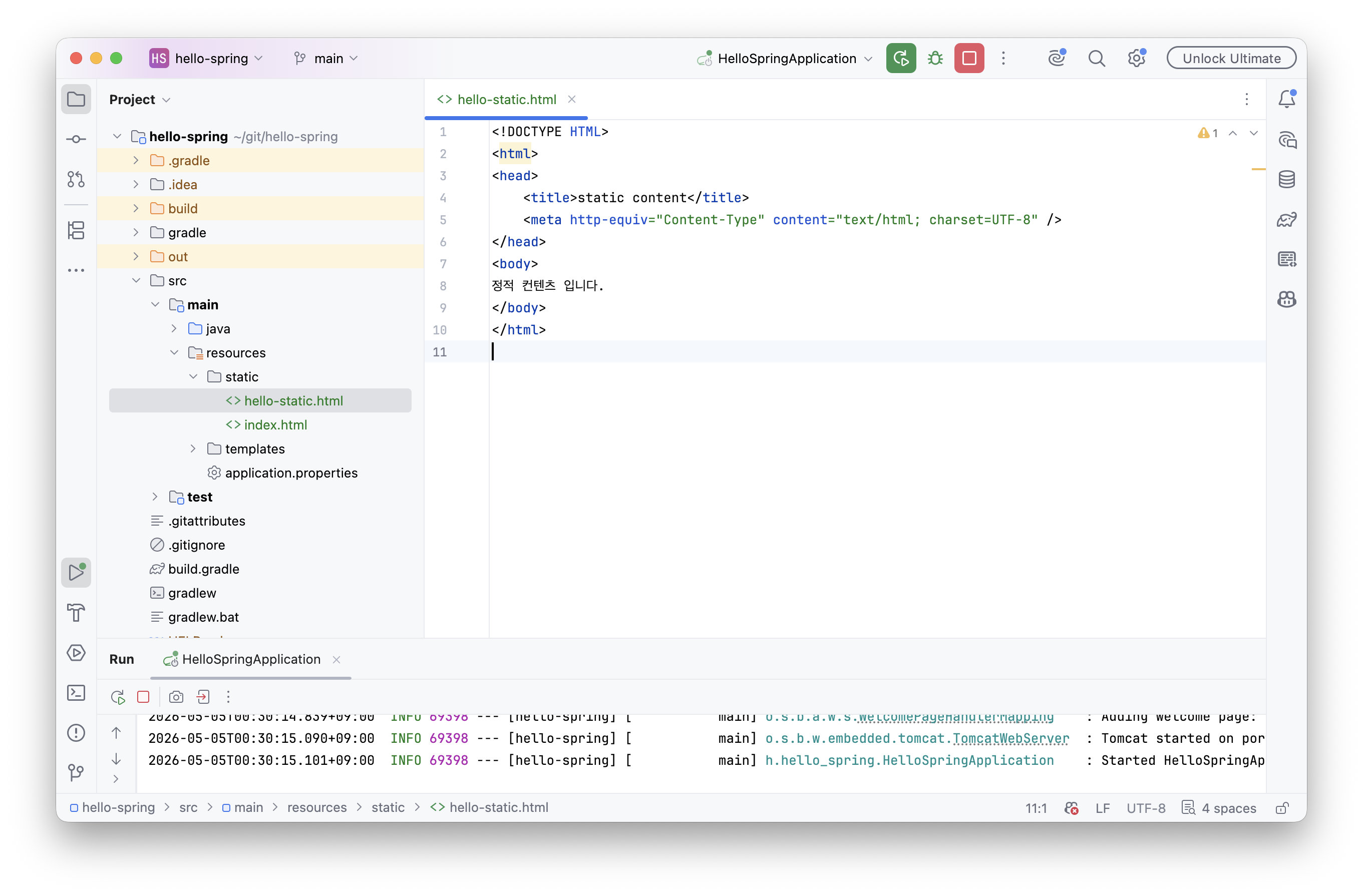Screen dimensions: 1363x896
Task: Go to previous highlighted warning
Action: tap(1232, 133)
